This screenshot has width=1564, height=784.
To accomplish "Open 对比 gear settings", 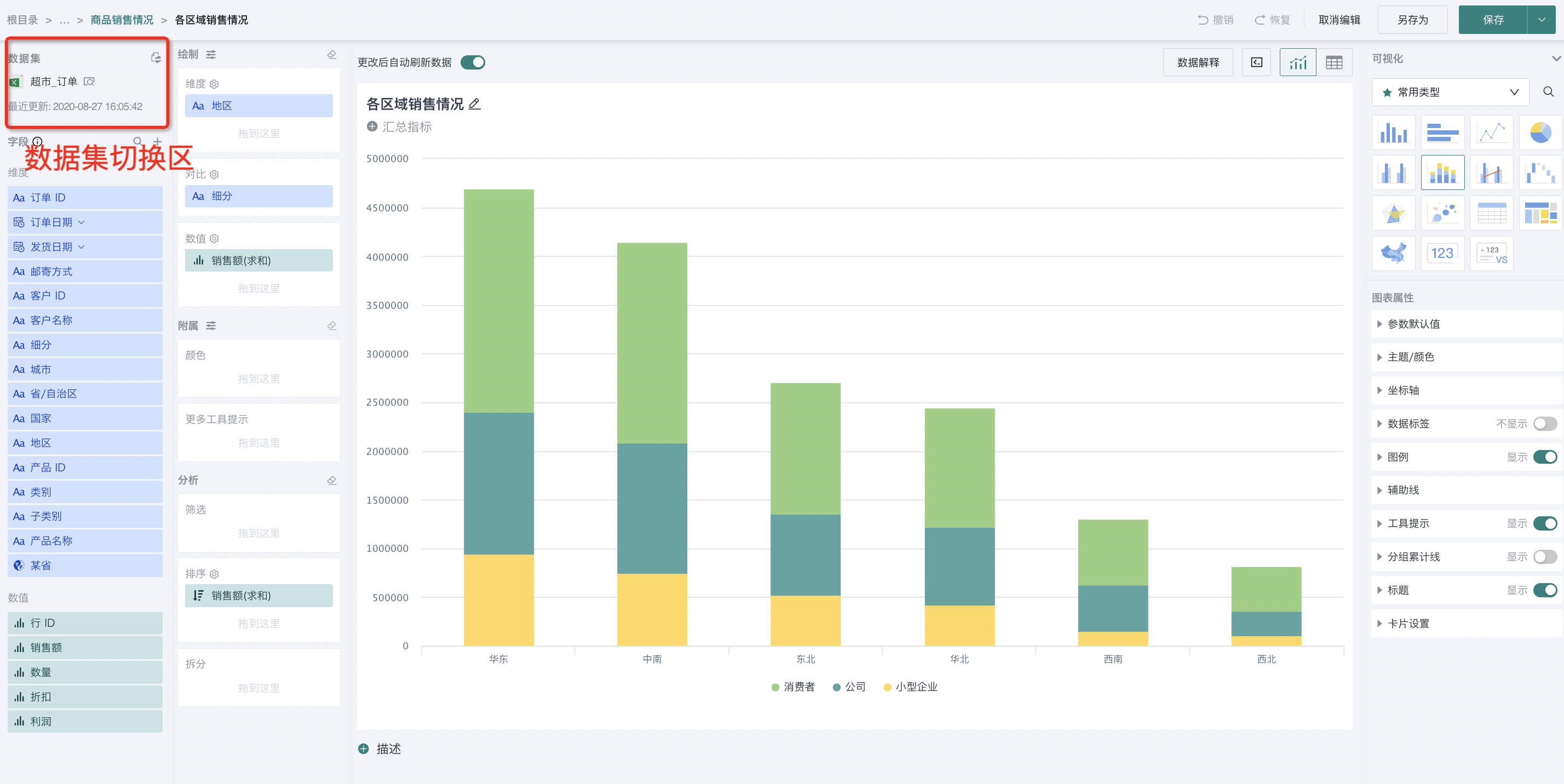I will tap(214, 175).
